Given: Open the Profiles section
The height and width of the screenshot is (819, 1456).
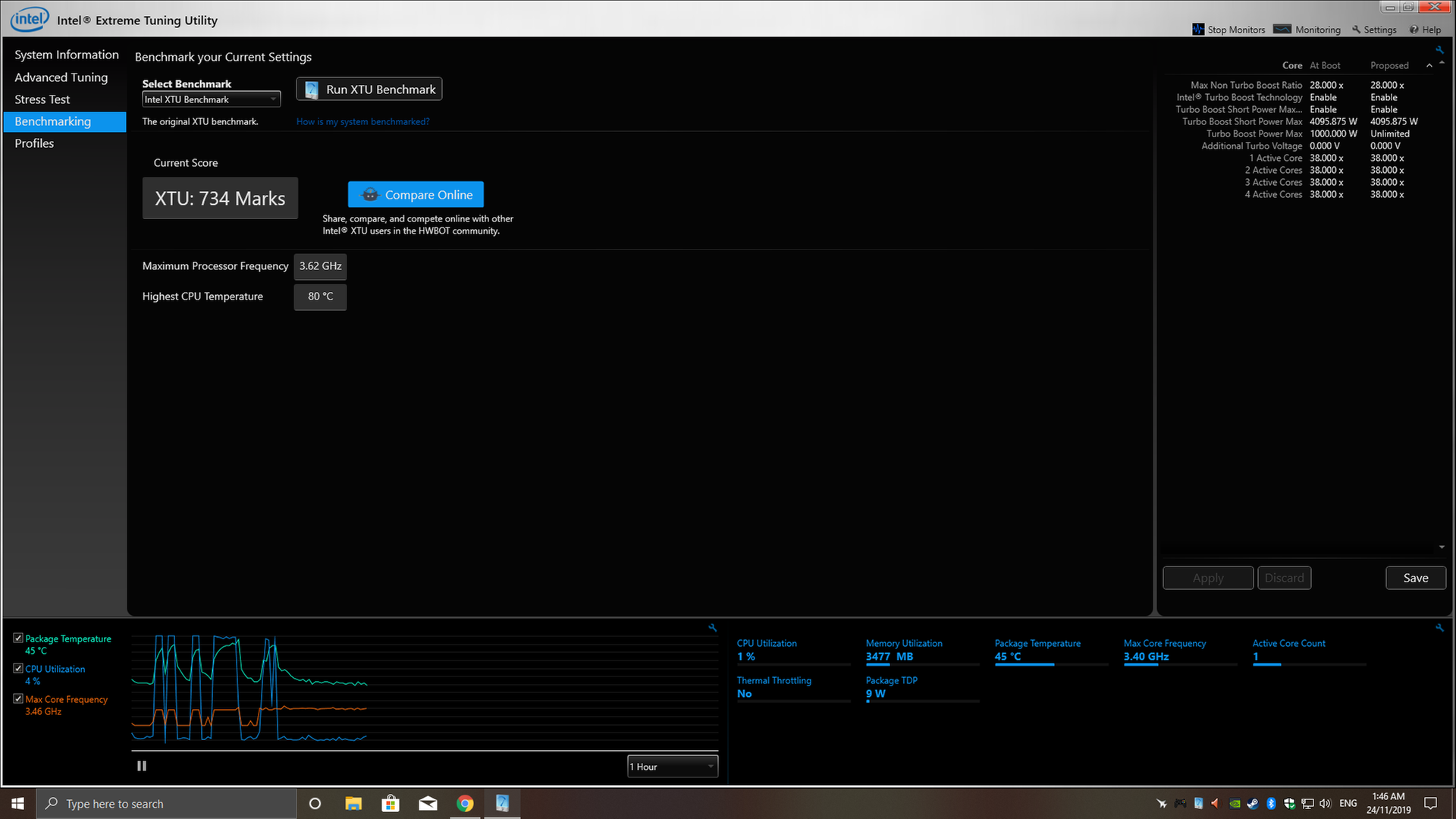Looking at the screenshot, I should point(34,143).
